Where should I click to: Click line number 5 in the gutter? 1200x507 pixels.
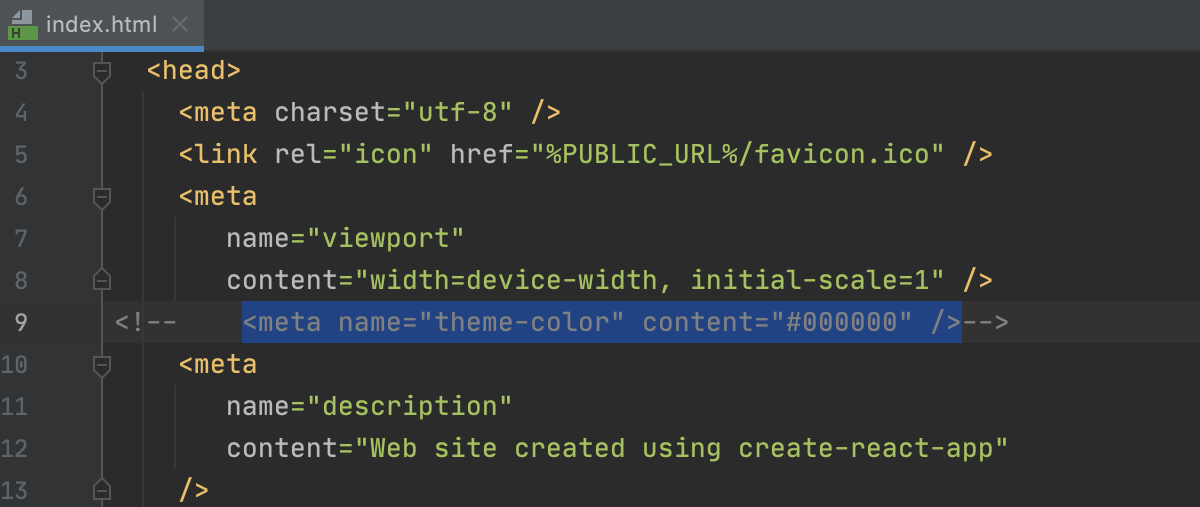[x=21, y=155]
